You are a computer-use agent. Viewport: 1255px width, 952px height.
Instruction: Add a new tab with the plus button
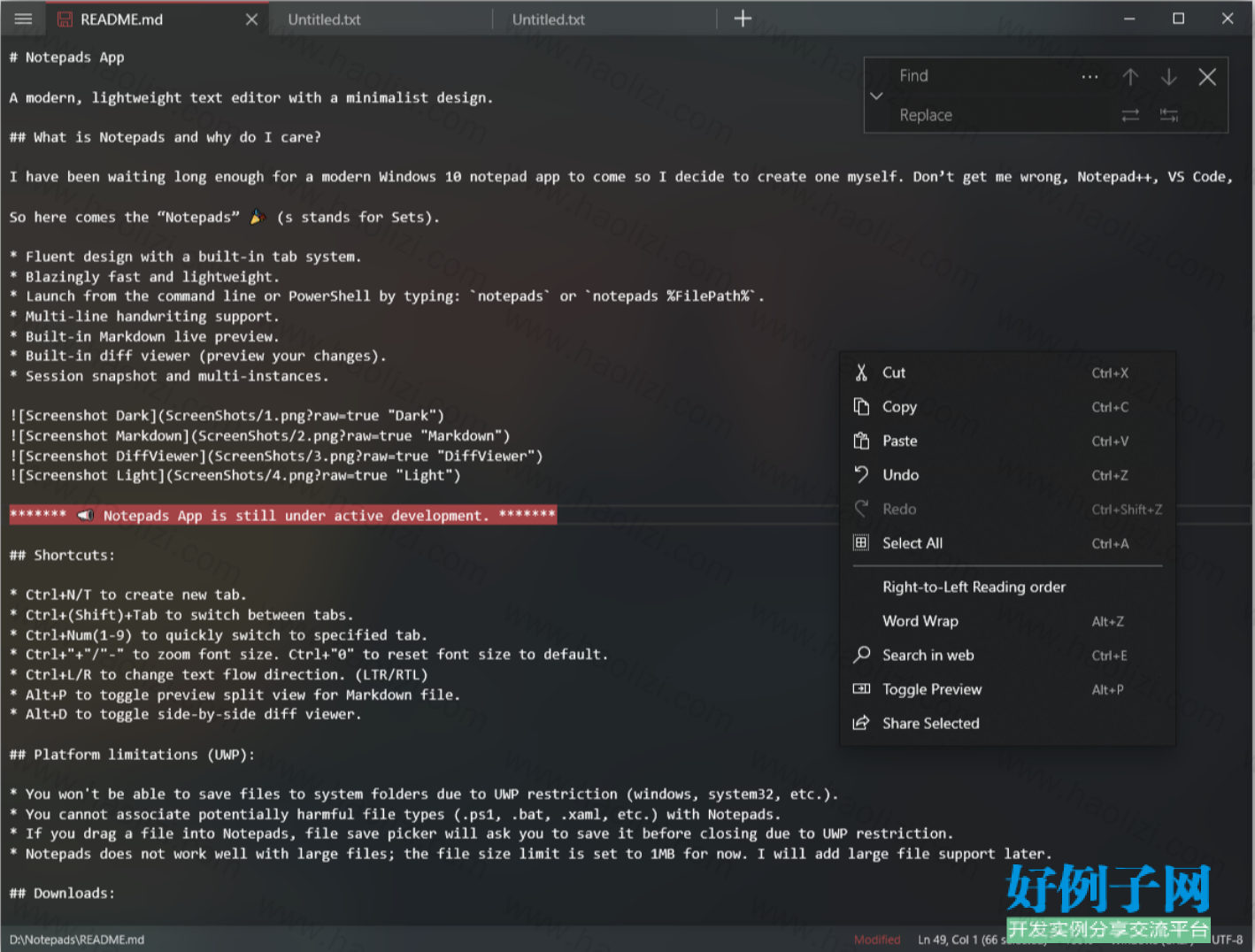coord(743,19)
